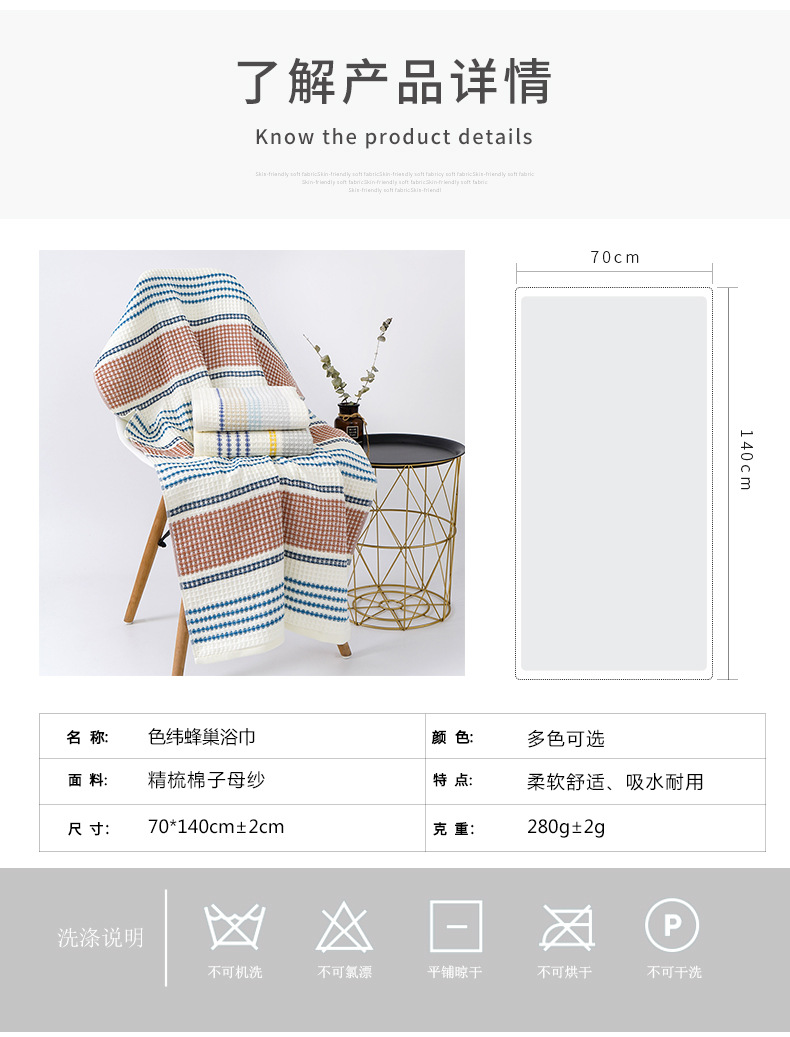Select the fabric value 精梳棉子母纱
This screenshot has width=790, height=1037.
point(206,780)
